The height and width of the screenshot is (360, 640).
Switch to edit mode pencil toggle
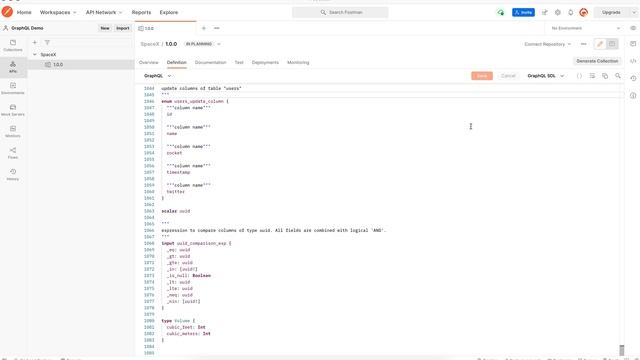coord(600,44)
